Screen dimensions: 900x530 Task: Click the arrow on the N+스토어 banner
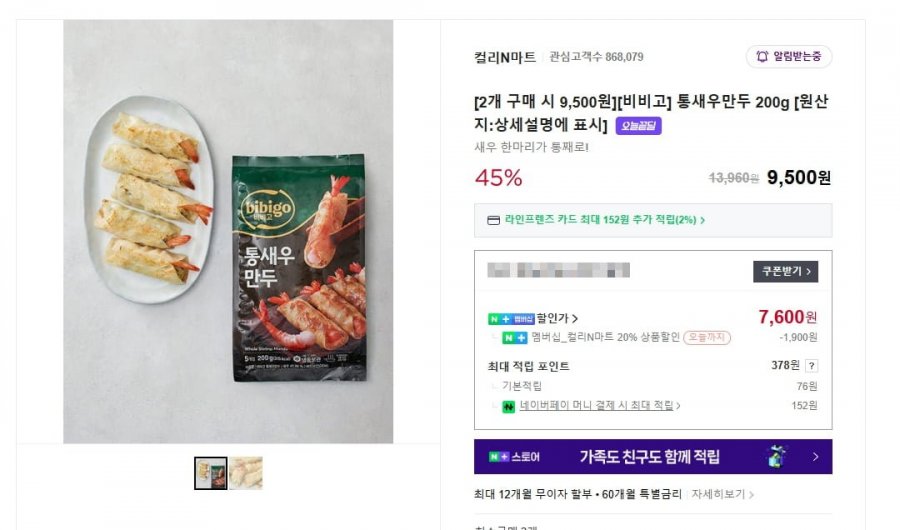point(816,457)
